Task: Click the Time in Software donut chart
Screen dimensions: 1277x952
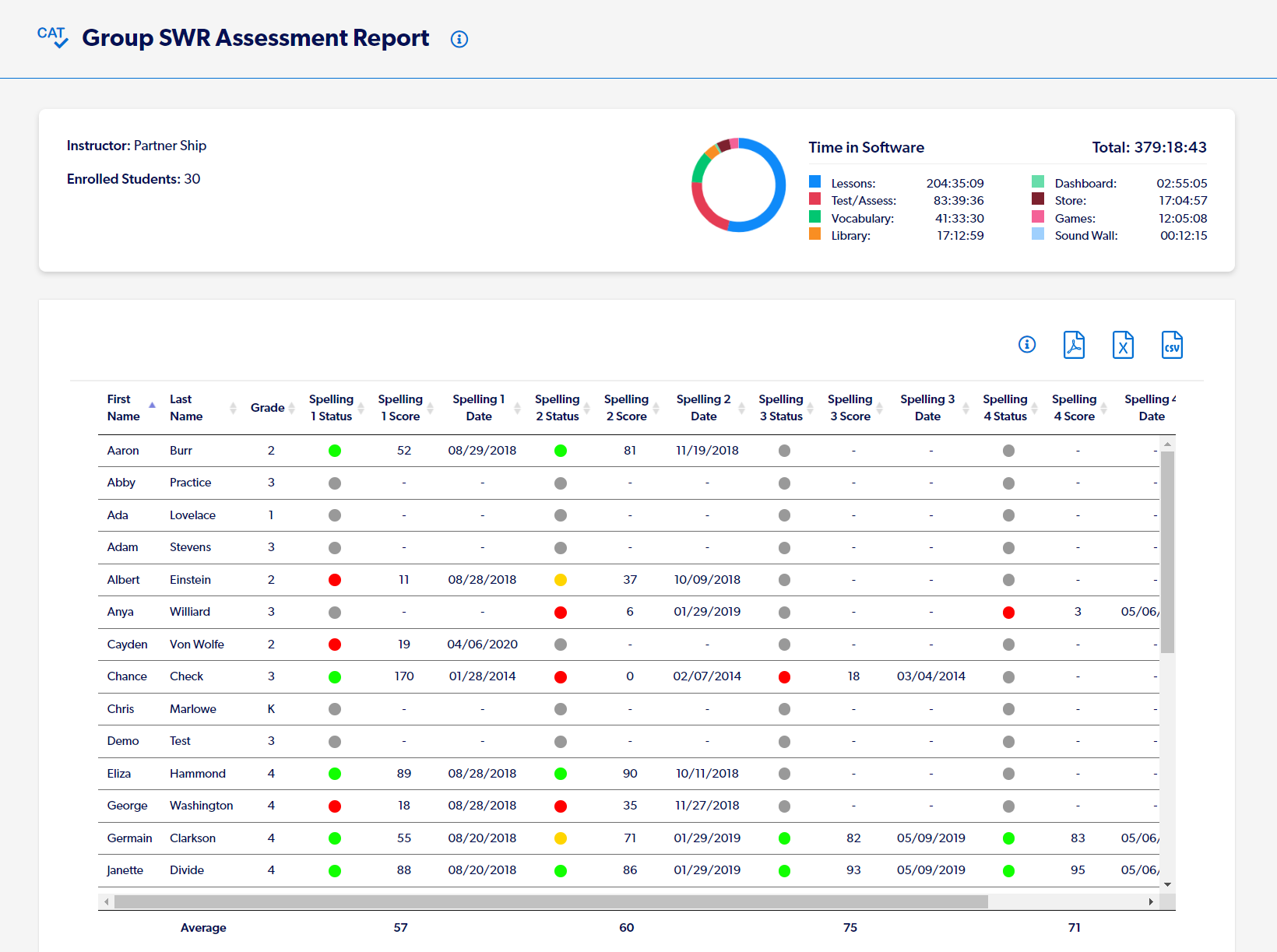Action: tap(738, 185)
